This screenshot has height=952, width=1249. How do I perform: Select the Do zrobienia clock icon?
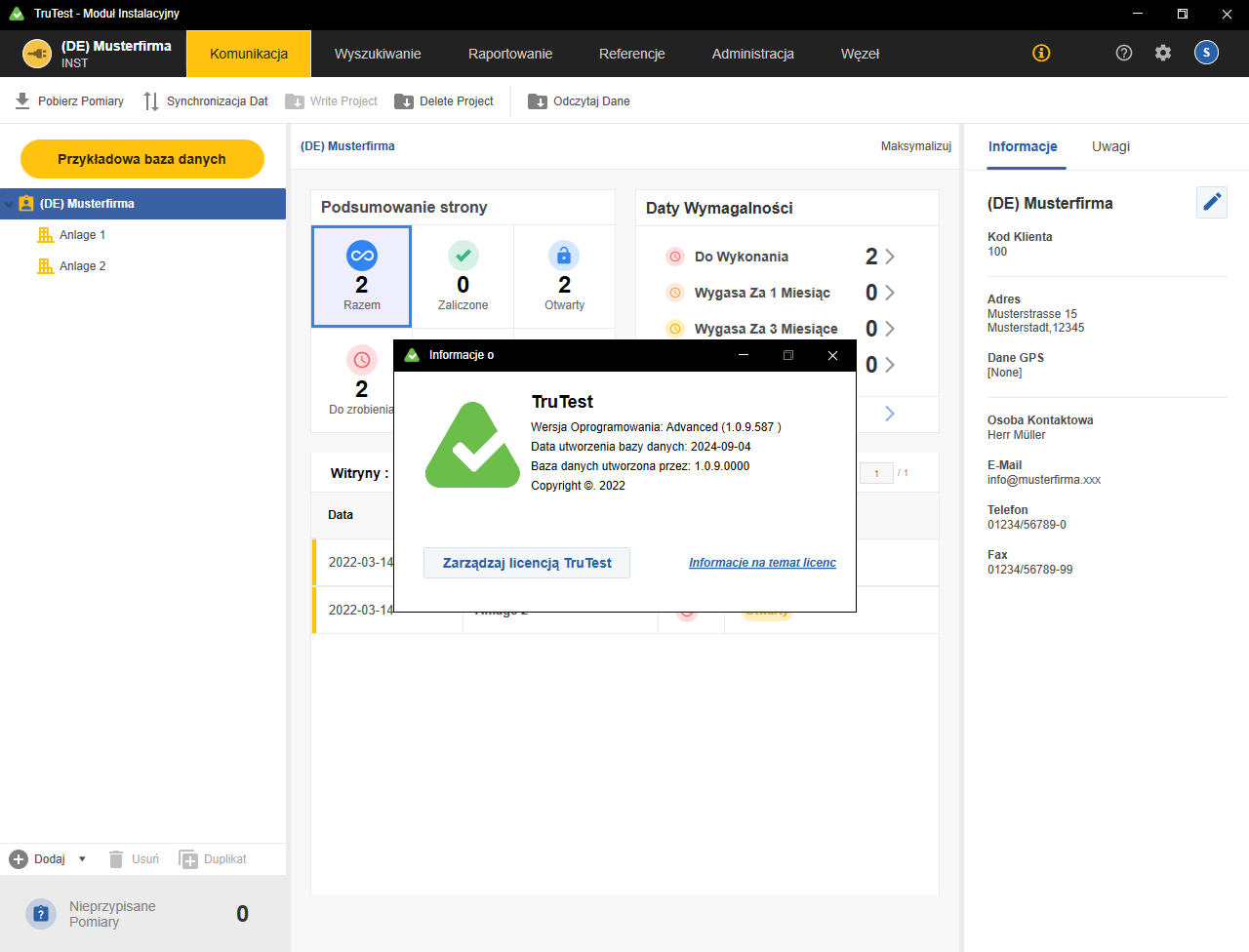point(362,360)
